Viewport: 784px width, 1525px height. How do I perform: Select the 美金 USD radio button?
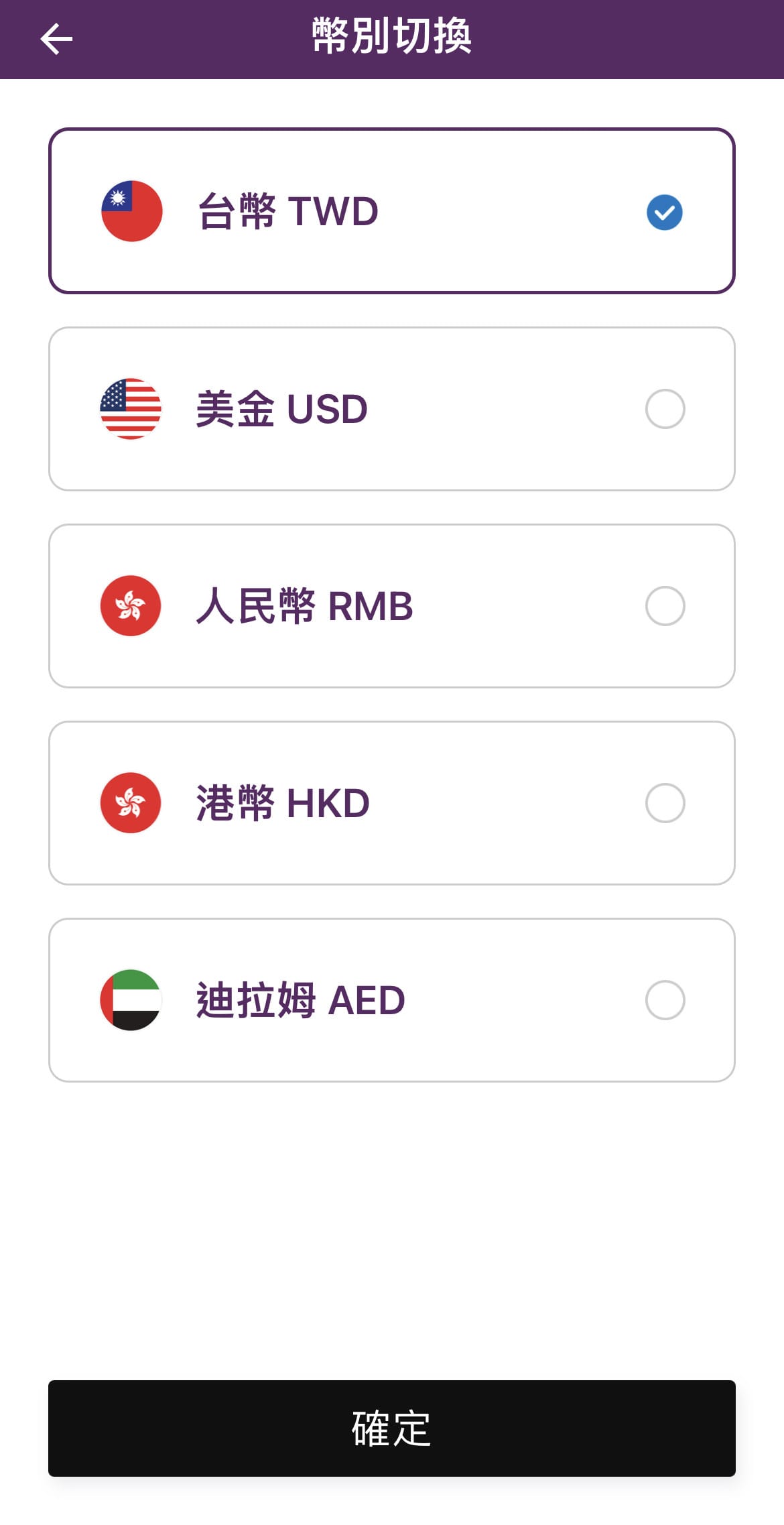click(665, 409)
